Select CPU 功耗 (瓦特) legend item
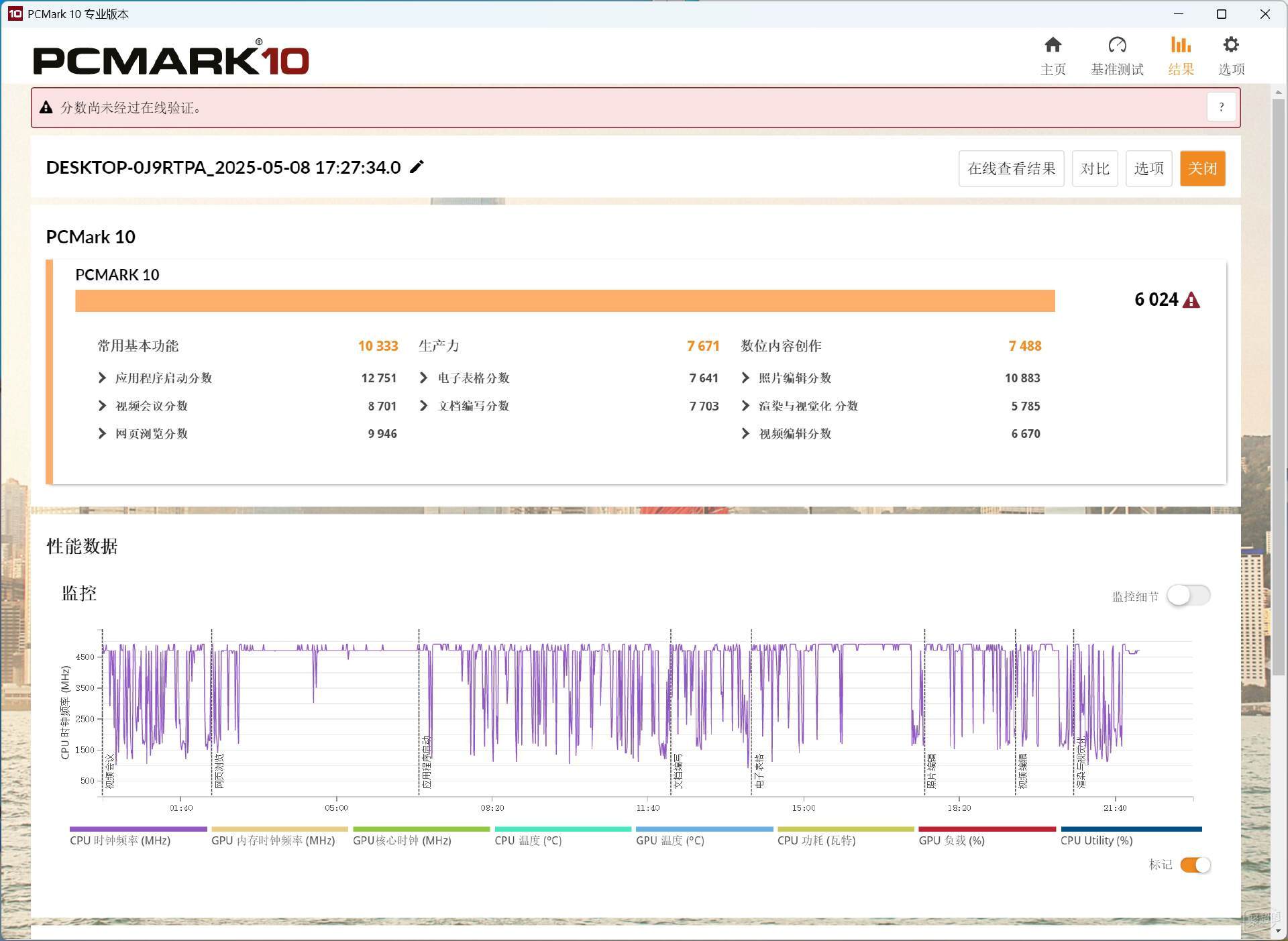The image size is (1288, 941). coord(845,836)
